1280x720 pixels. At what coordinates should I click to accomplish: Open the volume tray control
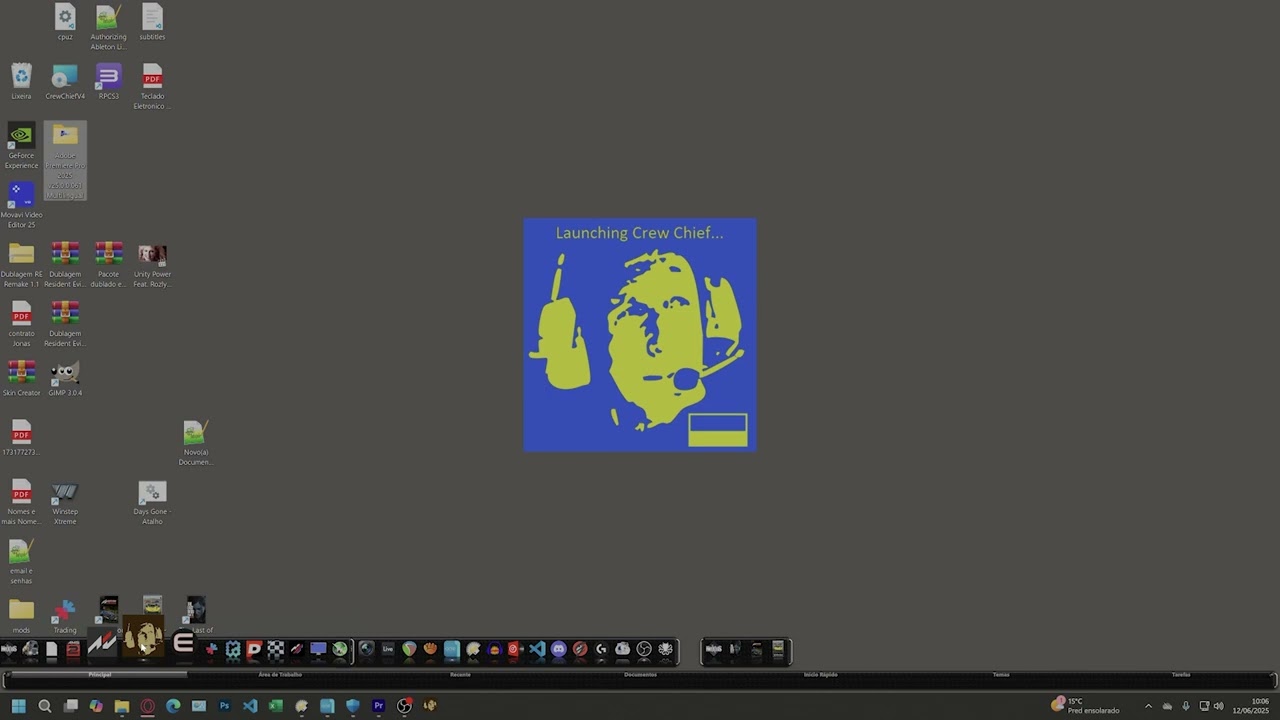click(x=1218, y=706)
